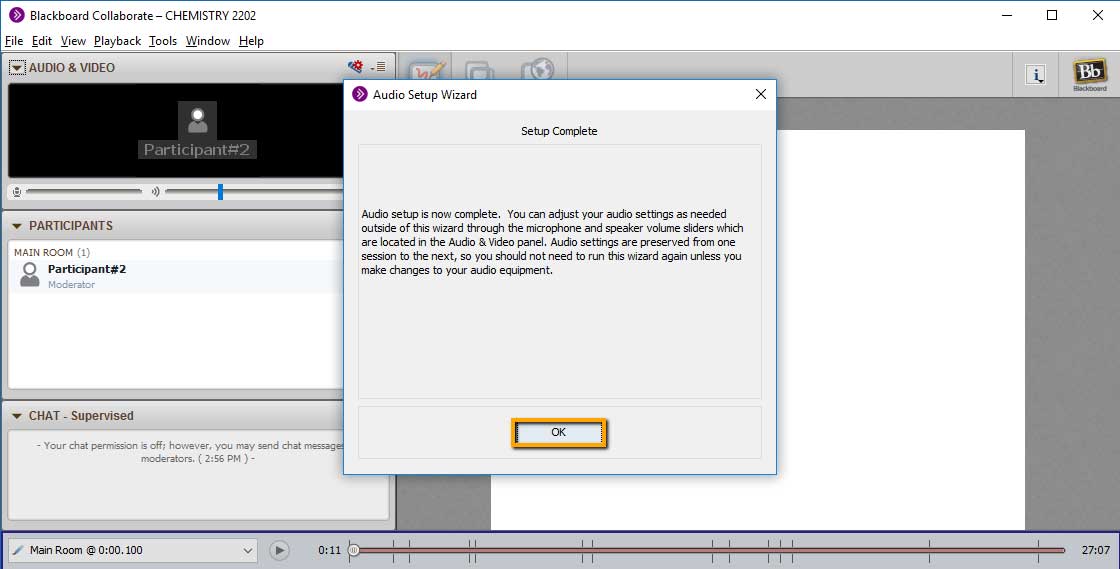This screenshot has height=569, width=1120.
Task: Adjust the microphone volume slider
Action: pos(84,191)
